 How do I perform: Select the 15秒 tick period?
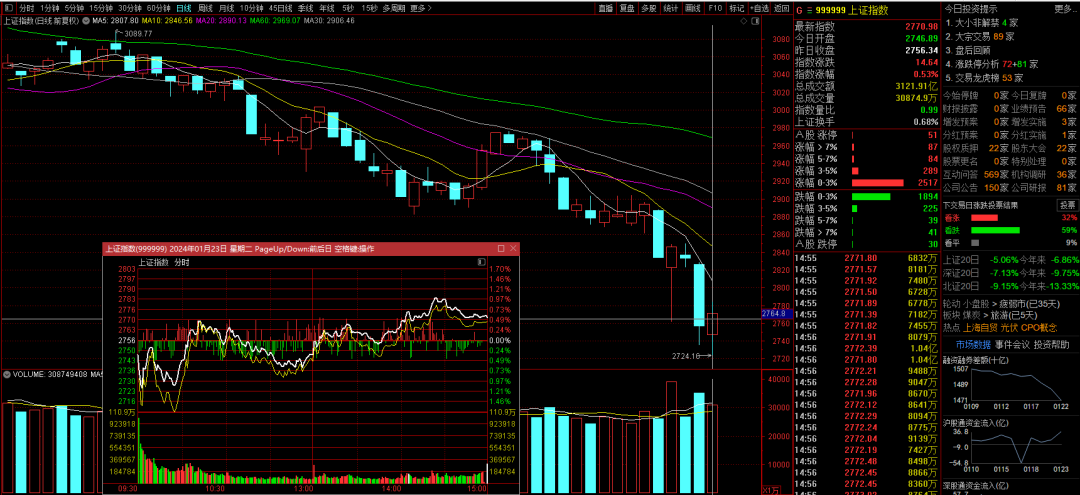[370, 8]
